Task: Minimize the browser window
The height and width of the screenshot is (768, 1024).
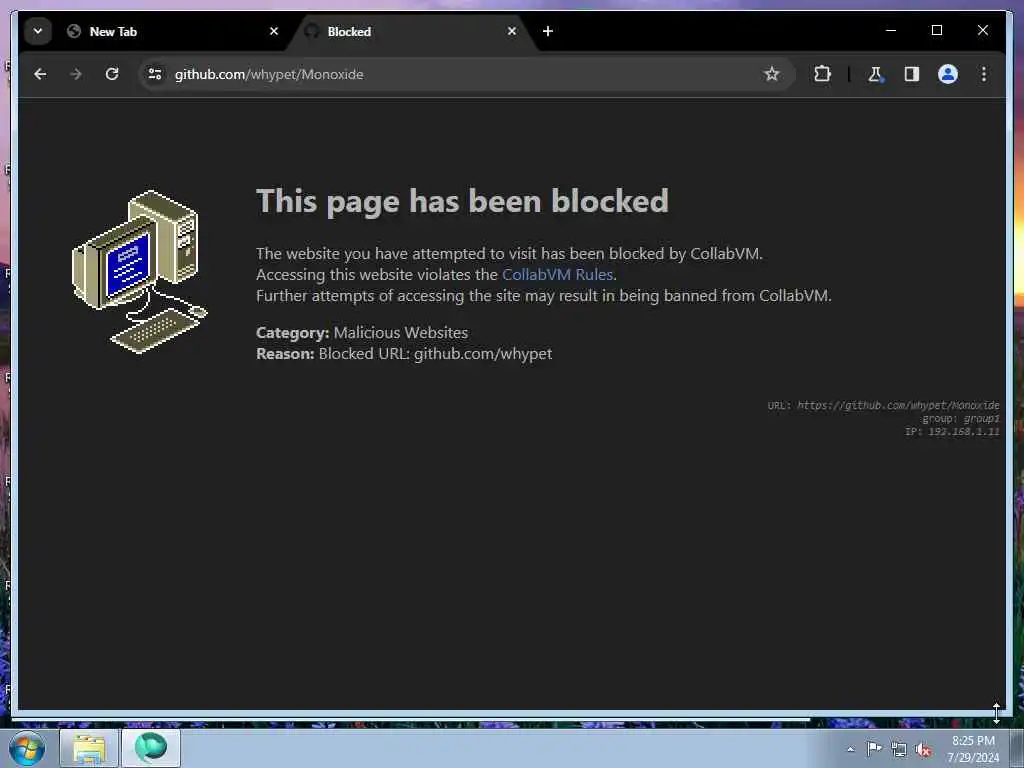Action: click(x=891, y=30)
